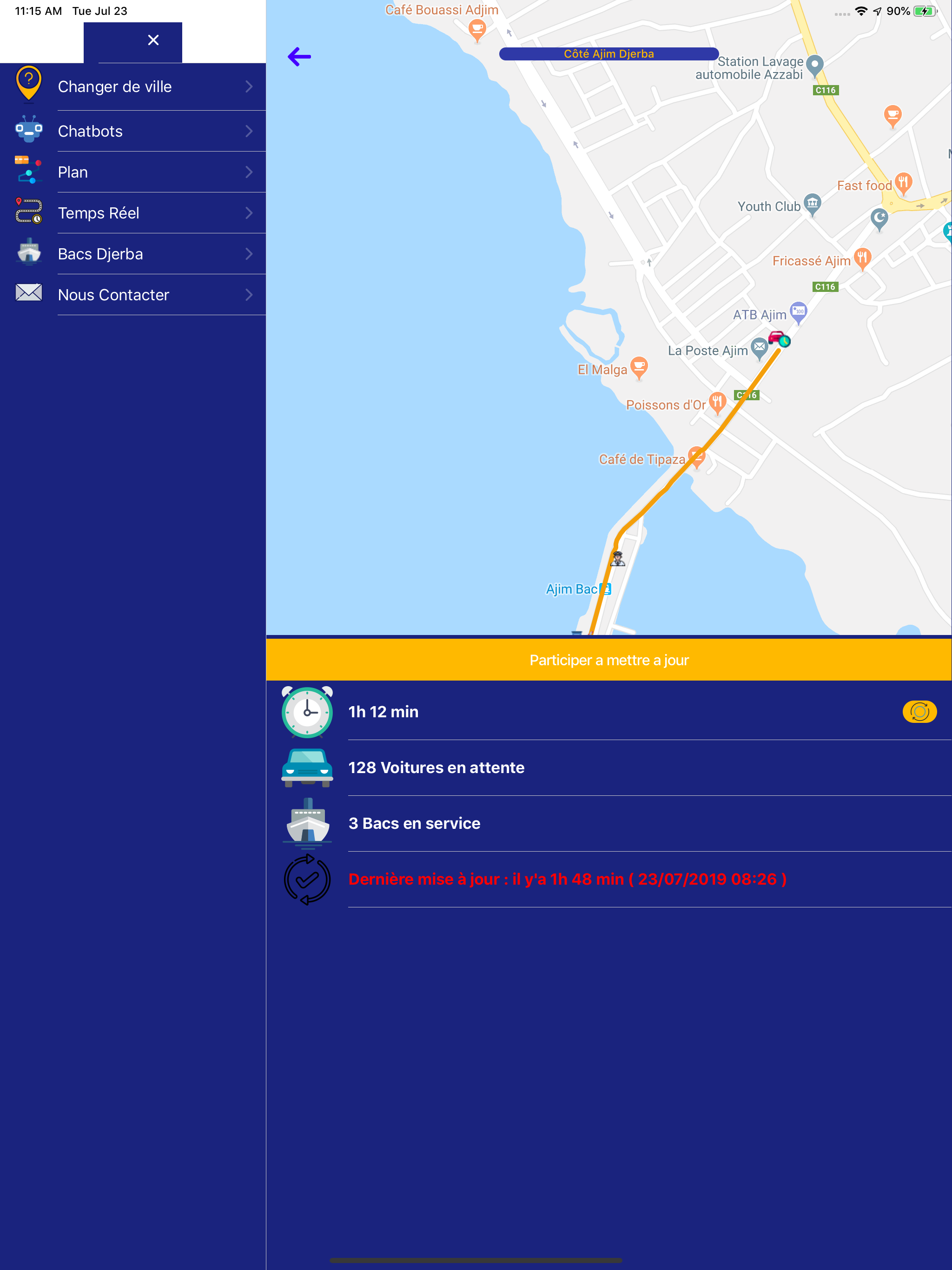Click the ferry boats in service icon
The height and width of the screenshot is (1270, 952).
coord(307,823)
